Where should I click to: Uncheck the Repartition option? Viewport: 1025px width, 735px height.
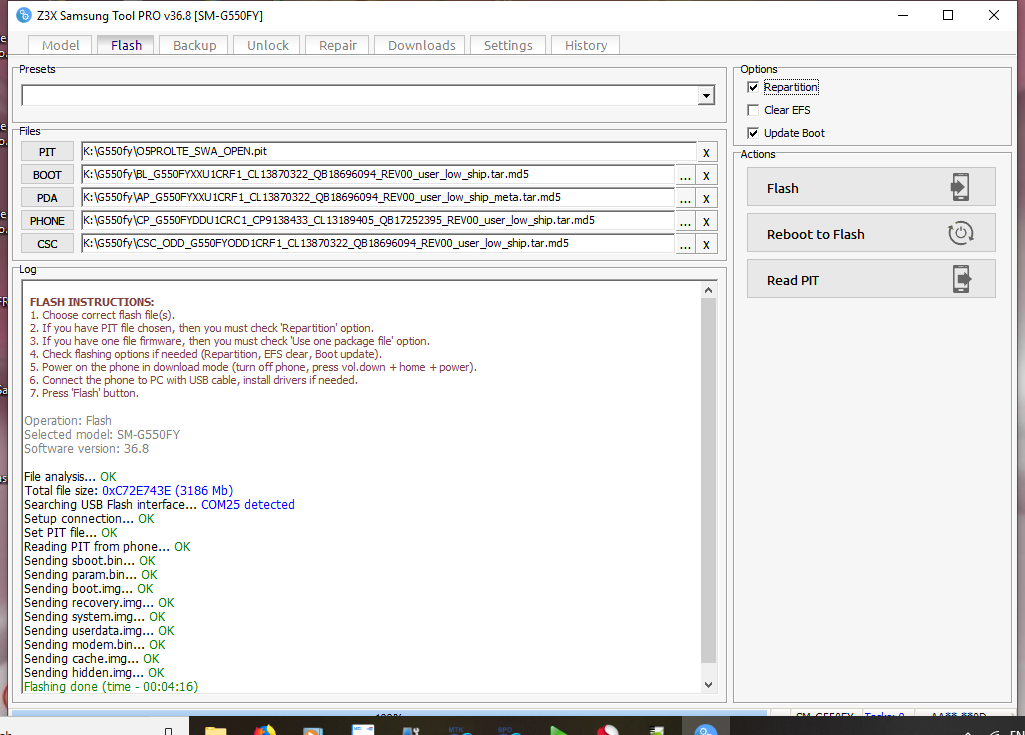pyautogui.click(x=753, y=88)
